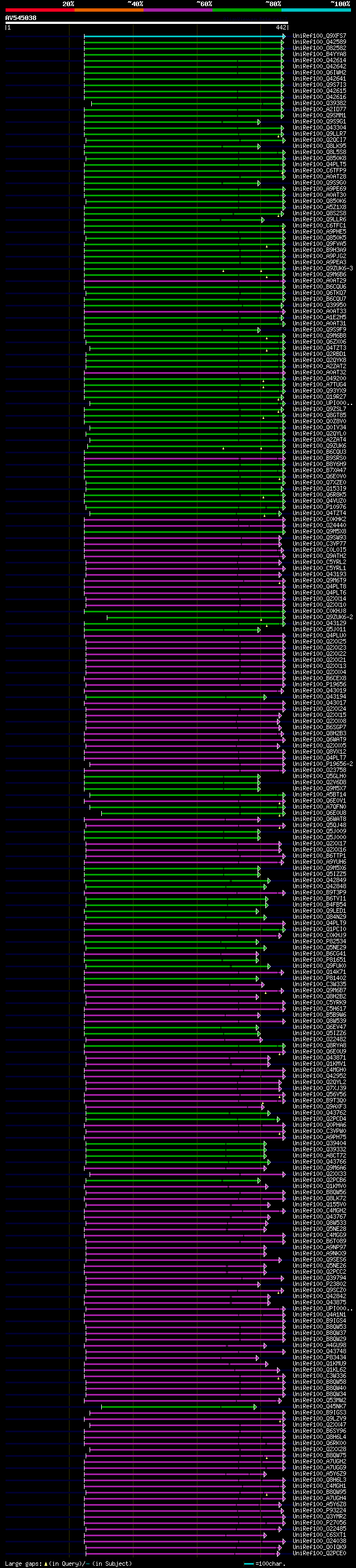
Task: Select hit UniRef100_A5Z1X8
Action: click(x=319, y=207)
